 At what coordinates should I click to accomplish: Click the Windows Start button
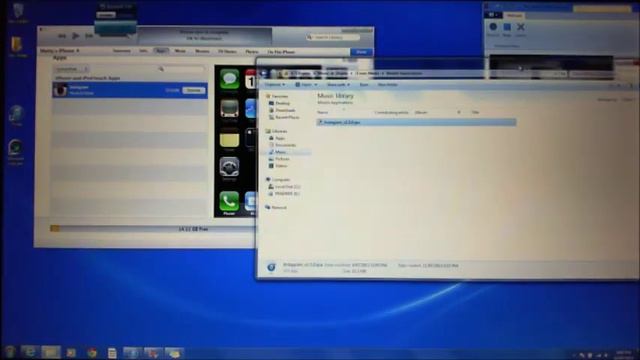tap(9, 352)
